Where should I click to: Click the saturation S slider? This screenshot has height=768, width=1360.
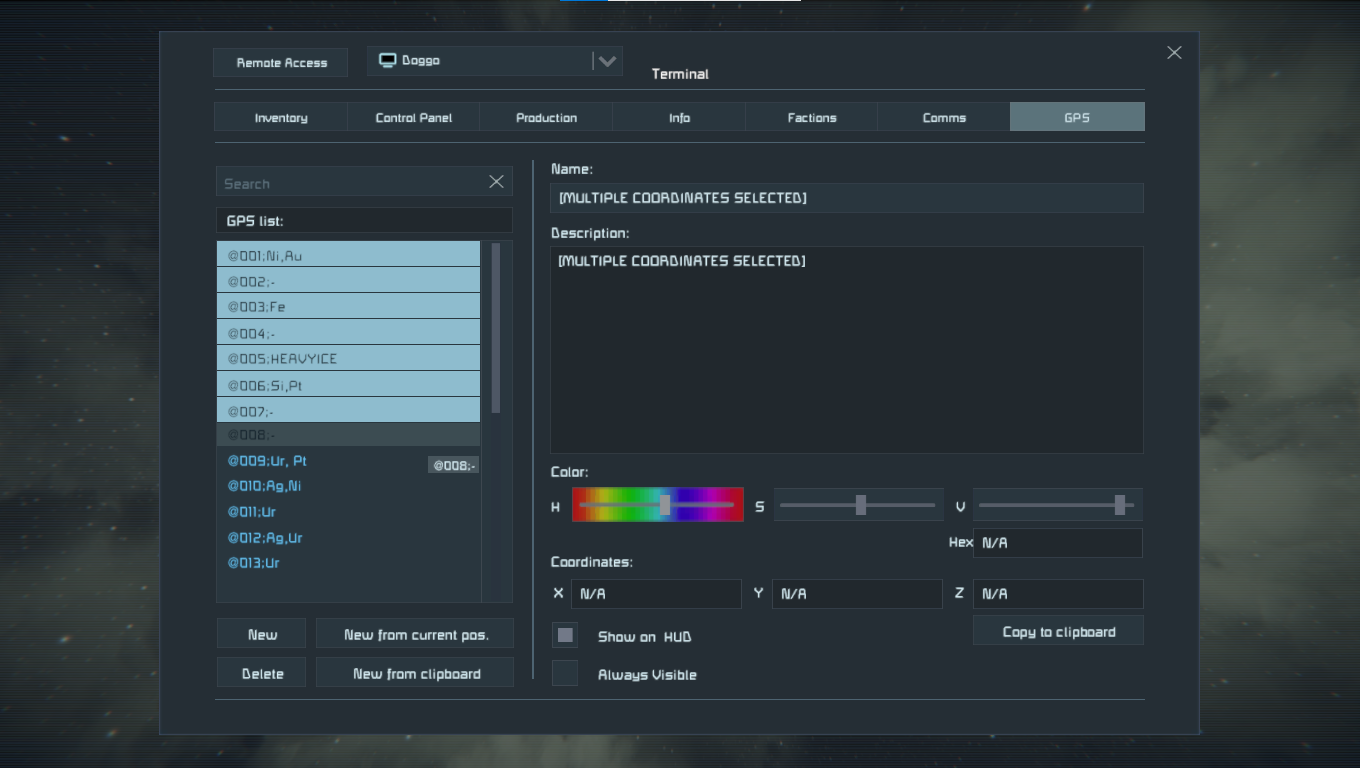point(858,505)
